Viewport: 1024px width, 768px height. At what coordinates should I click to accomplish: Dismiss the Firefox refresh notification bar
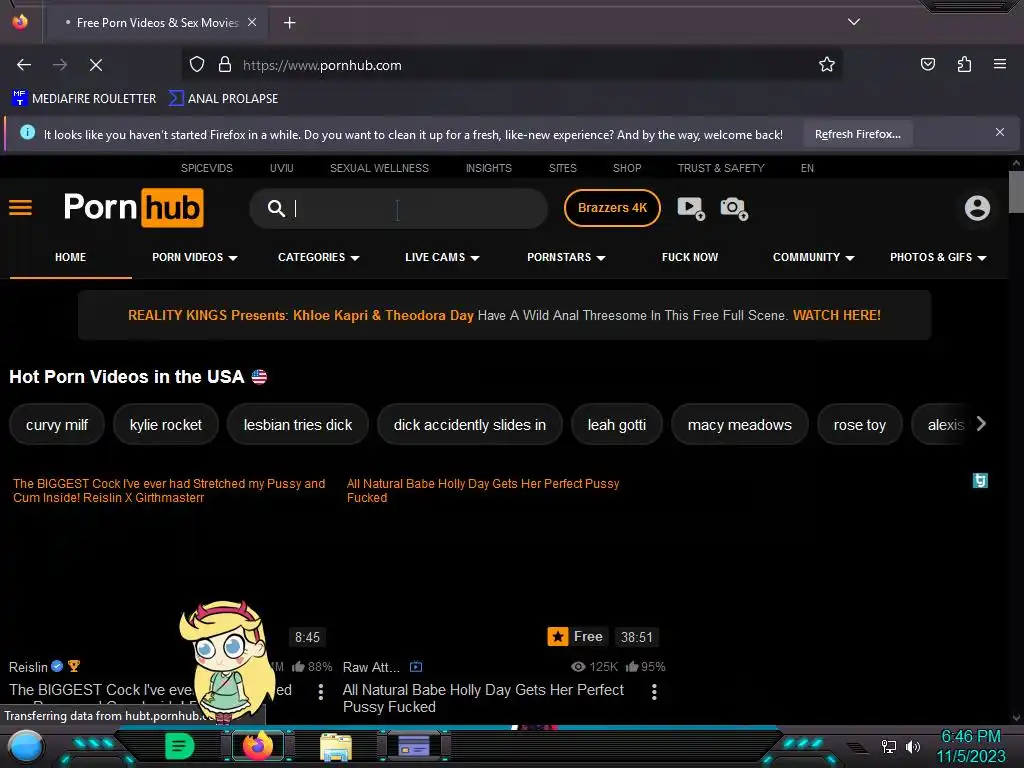pyautogui.click(x=999, y=133)
